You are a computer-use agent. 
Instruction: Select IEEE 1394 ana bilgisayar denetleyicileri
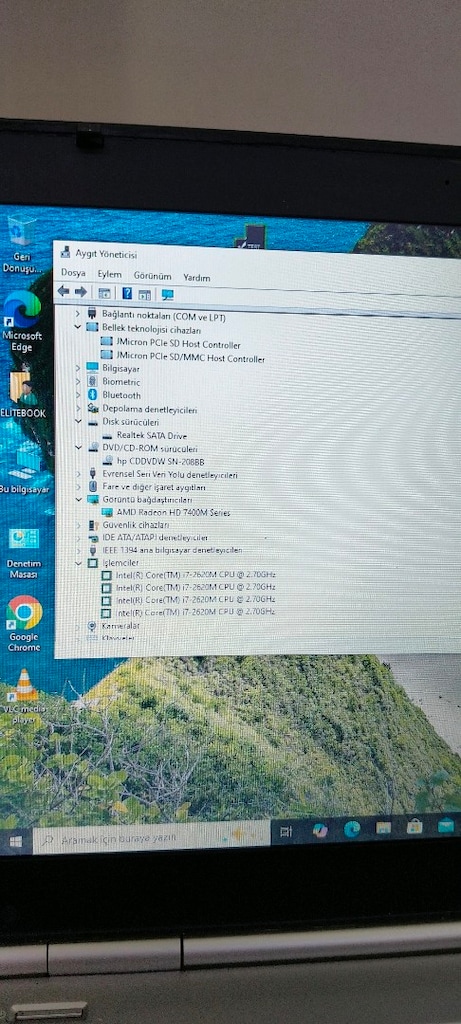pos(172,550)
